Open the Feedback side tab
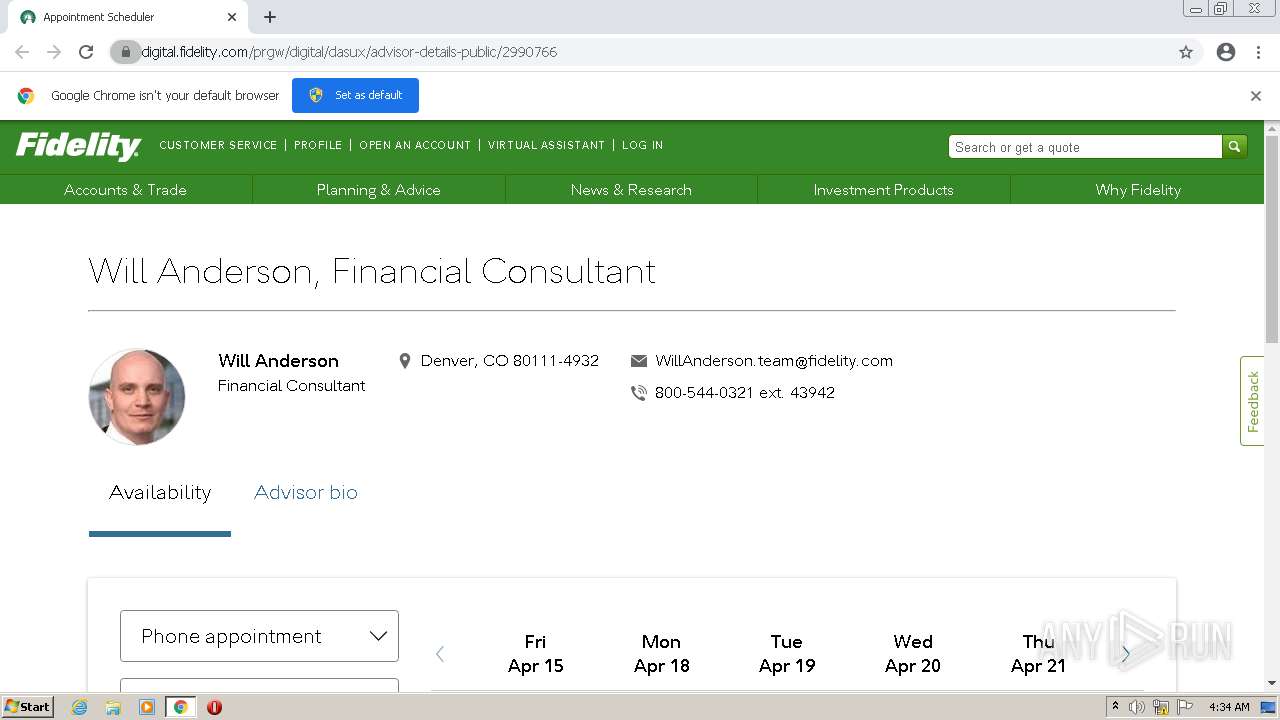This screenshot has height=720, width=1280. tap(1252, 401)
